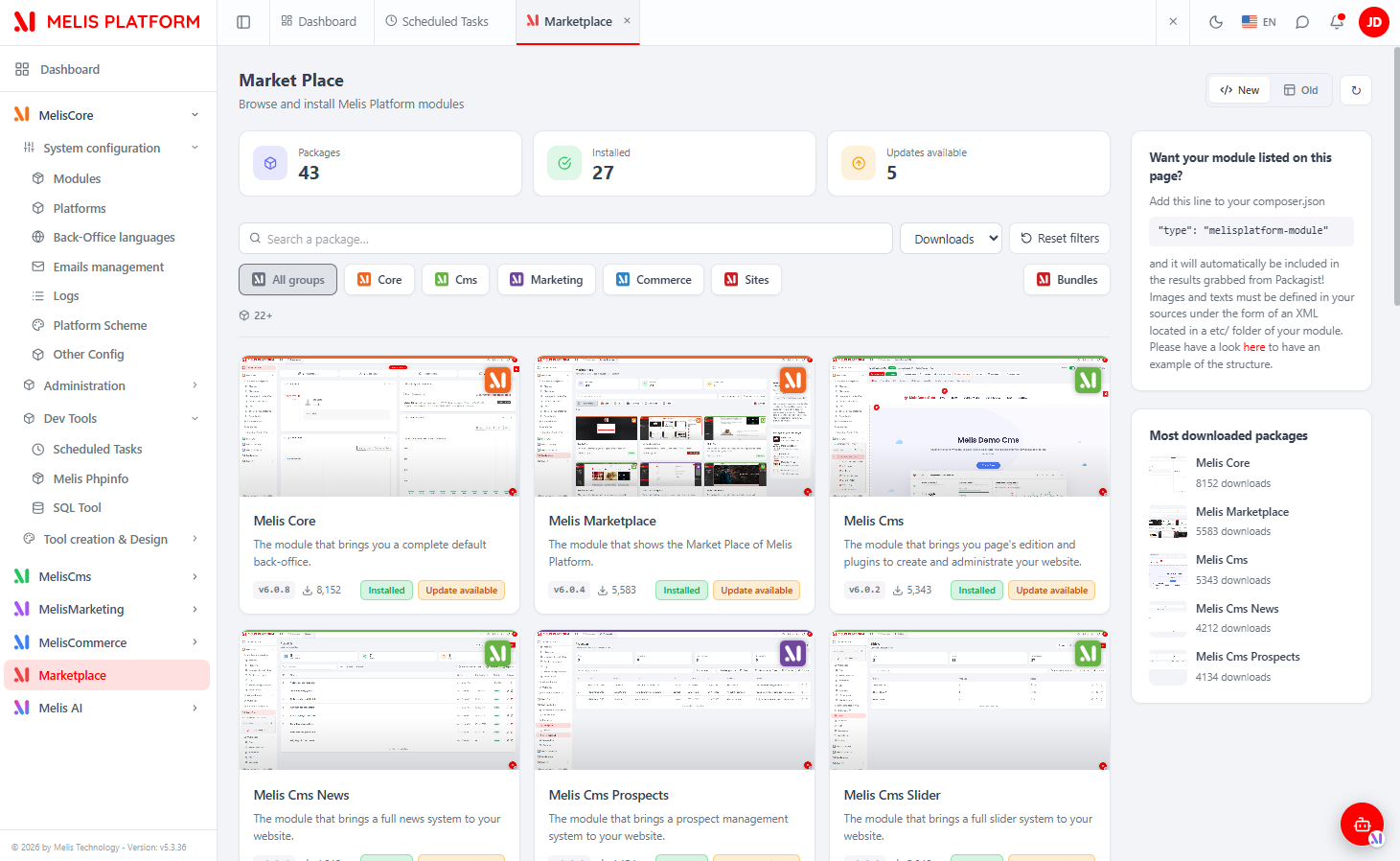Click the Melis logo in header
The width and height of the screenshot is (1400, 861).
tap(106, 22)
